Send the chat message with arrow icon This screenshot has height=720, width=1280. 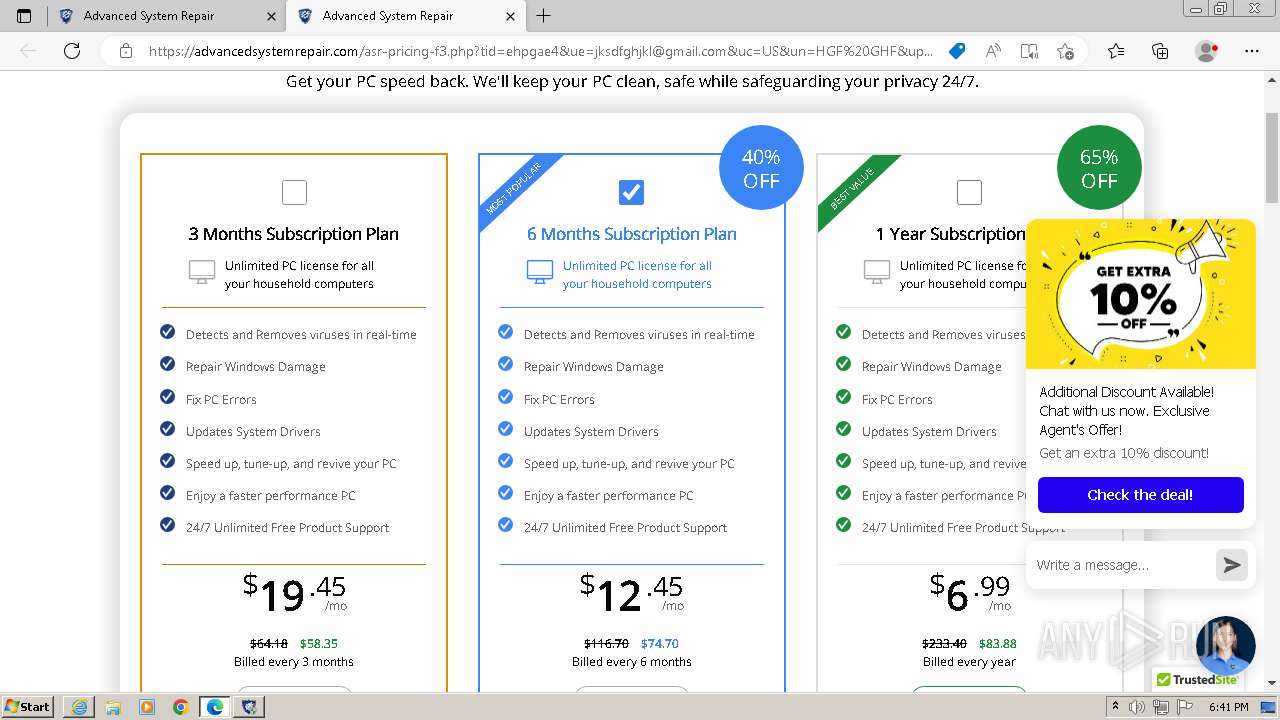pos(1232,565)
